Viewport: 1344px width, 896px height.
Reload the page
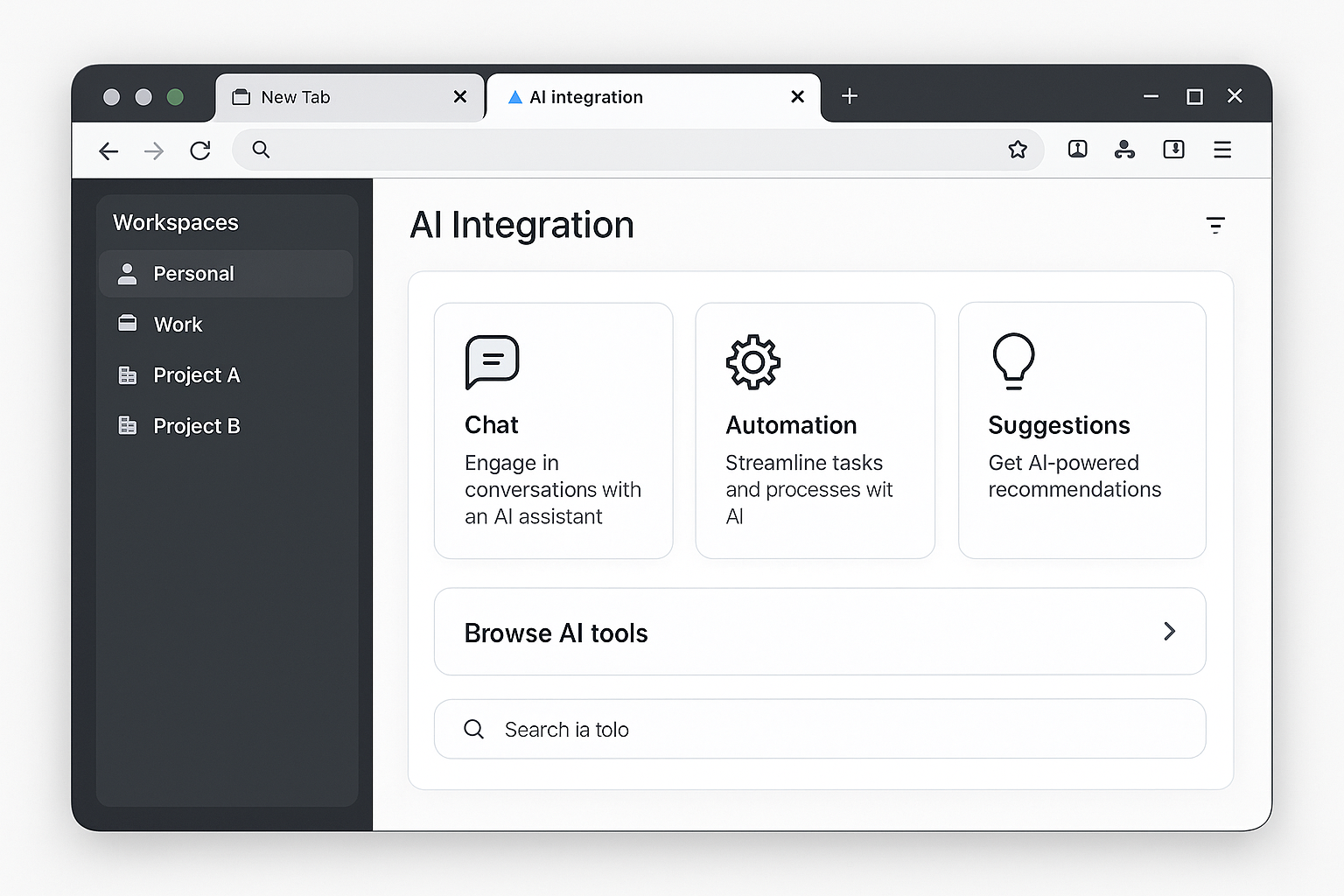200,150
